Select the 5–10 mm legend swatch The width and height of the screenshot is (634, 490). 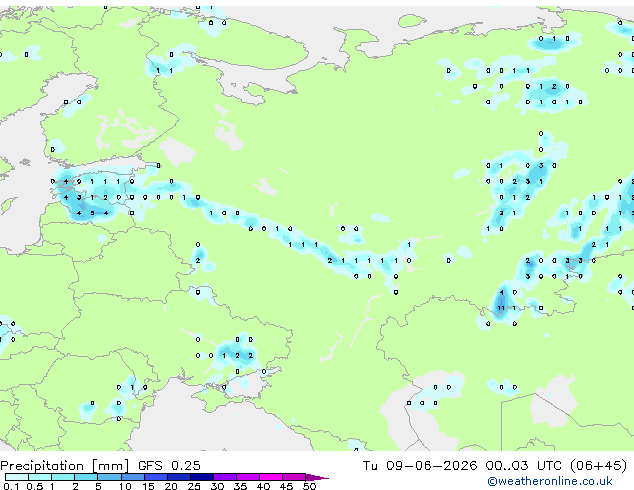point(109,477)
